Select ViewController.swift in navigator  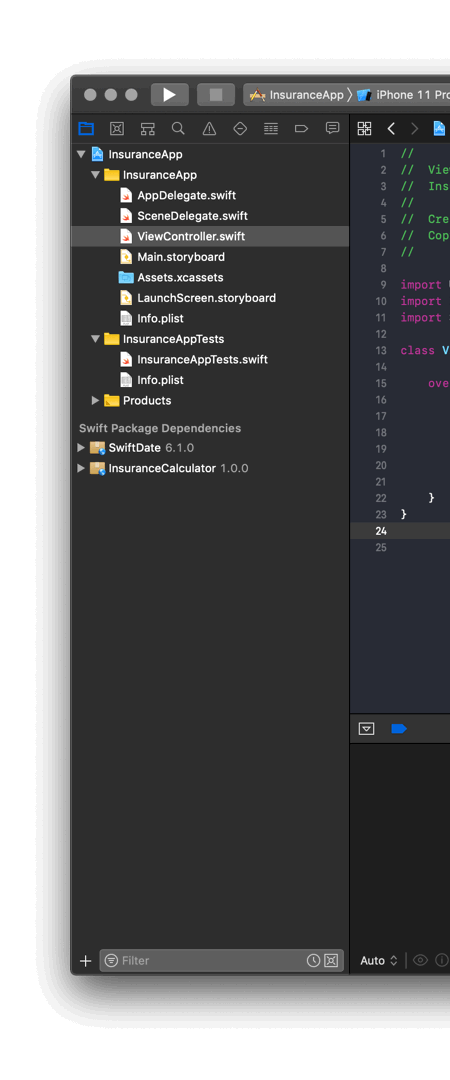[x=210, y=236]
